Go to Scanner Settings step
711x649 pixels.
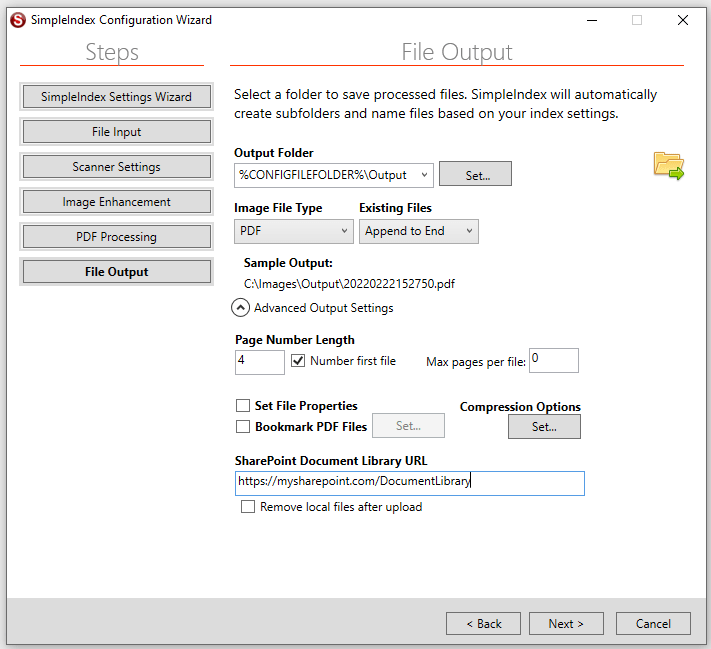pos(117,167)
